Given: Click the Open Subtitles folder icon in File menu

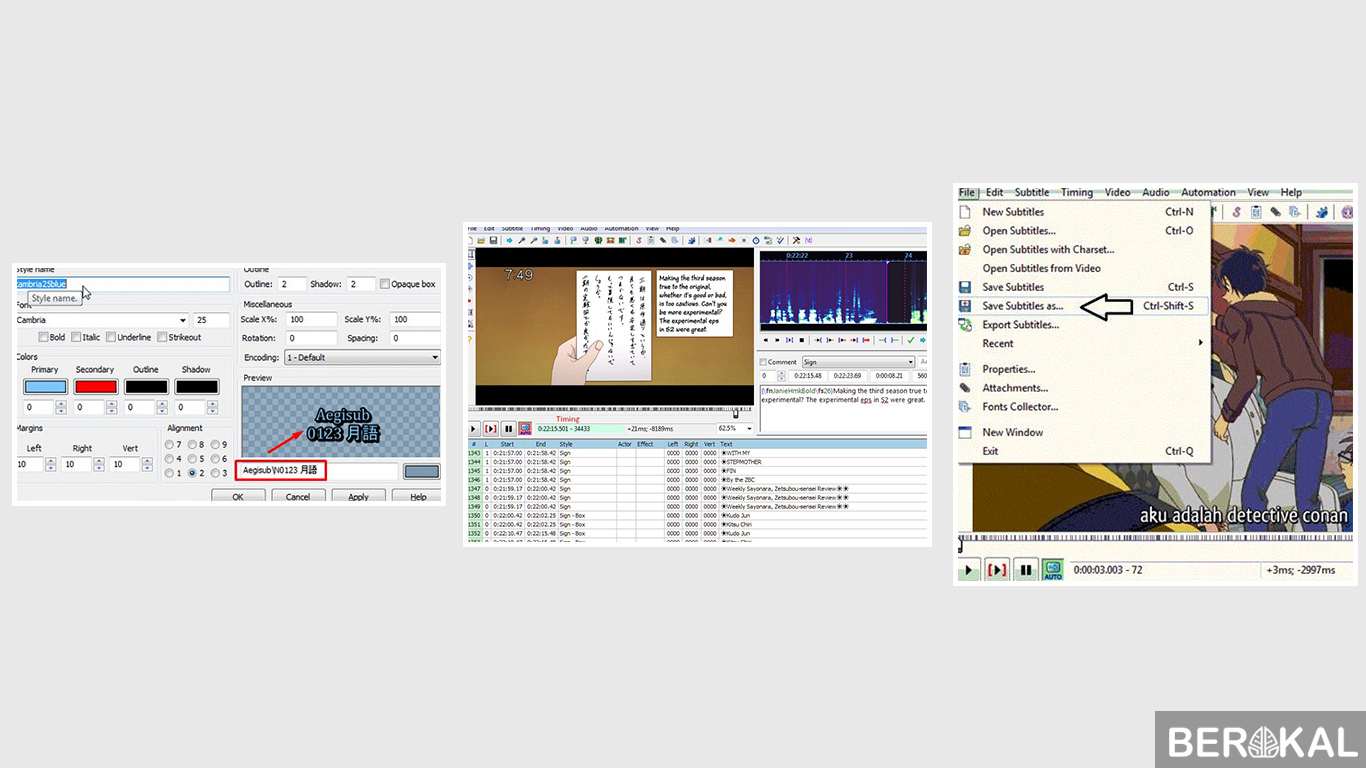Looking at the screenshot, I should pyautogui.click(x=965, y=231).
